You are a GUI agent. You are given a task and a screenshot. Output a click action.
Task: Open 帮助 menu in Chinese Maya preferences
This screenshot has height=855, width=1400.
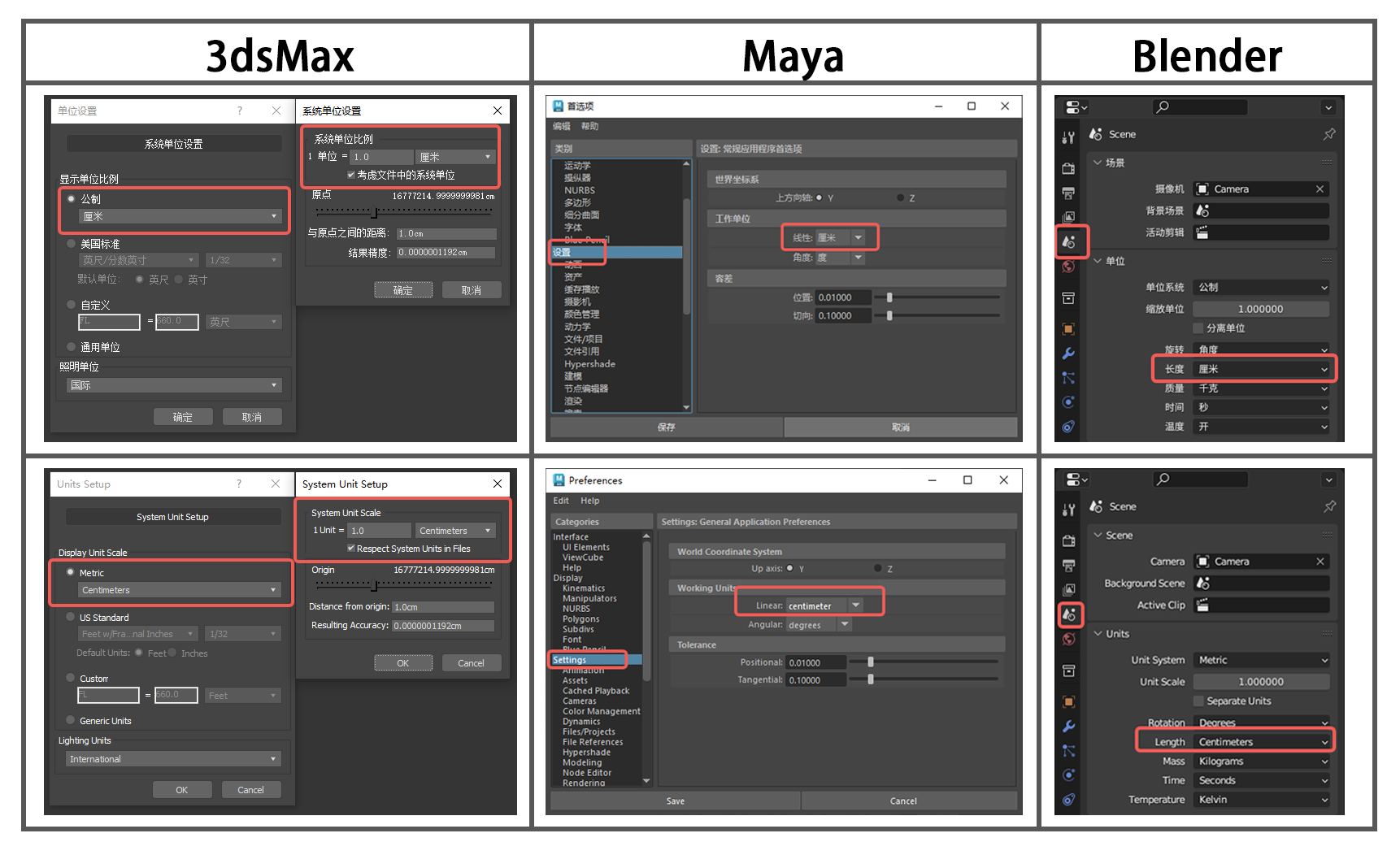pos(589,126)
